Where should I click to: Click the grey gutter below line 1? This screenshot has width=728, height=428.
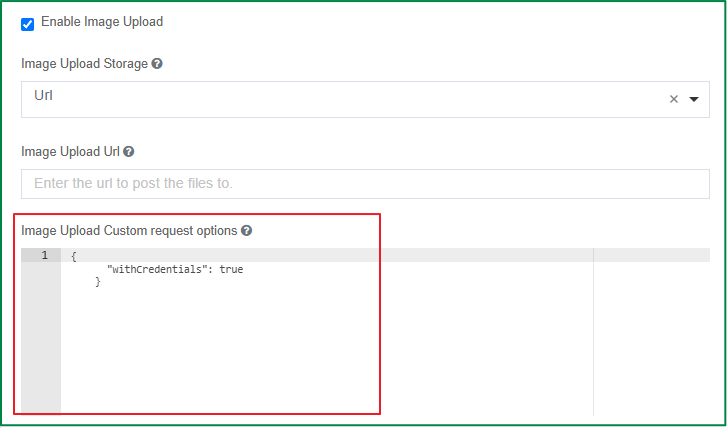click(x=41, y=337)
